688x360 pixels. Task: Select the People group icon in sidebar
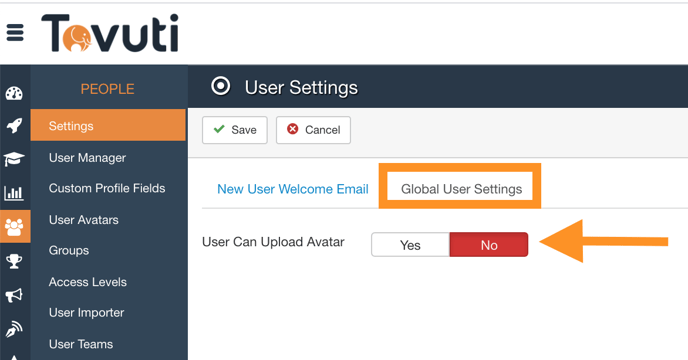[x=15, y=227]
